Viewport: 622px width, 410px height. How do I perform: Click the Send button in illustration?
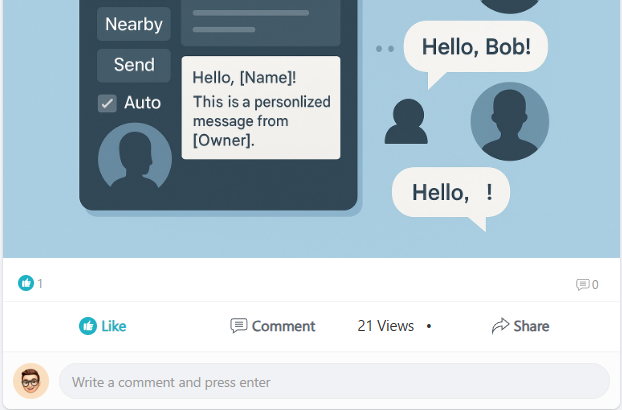click(x=134, y=65)
